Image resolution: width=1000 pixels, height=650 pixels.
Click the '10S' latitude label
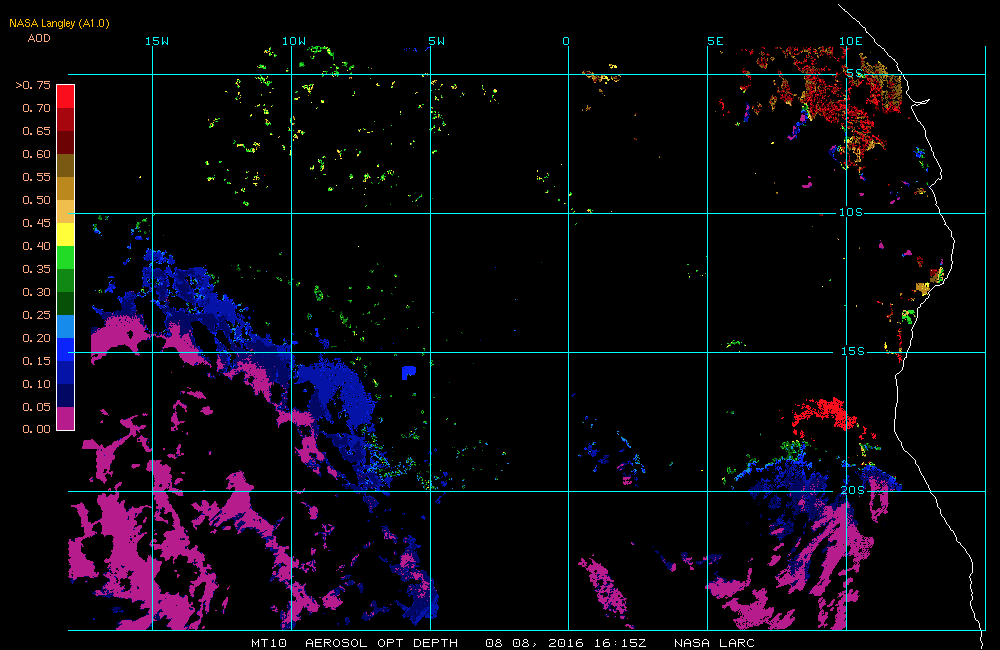tap(851, 212)
